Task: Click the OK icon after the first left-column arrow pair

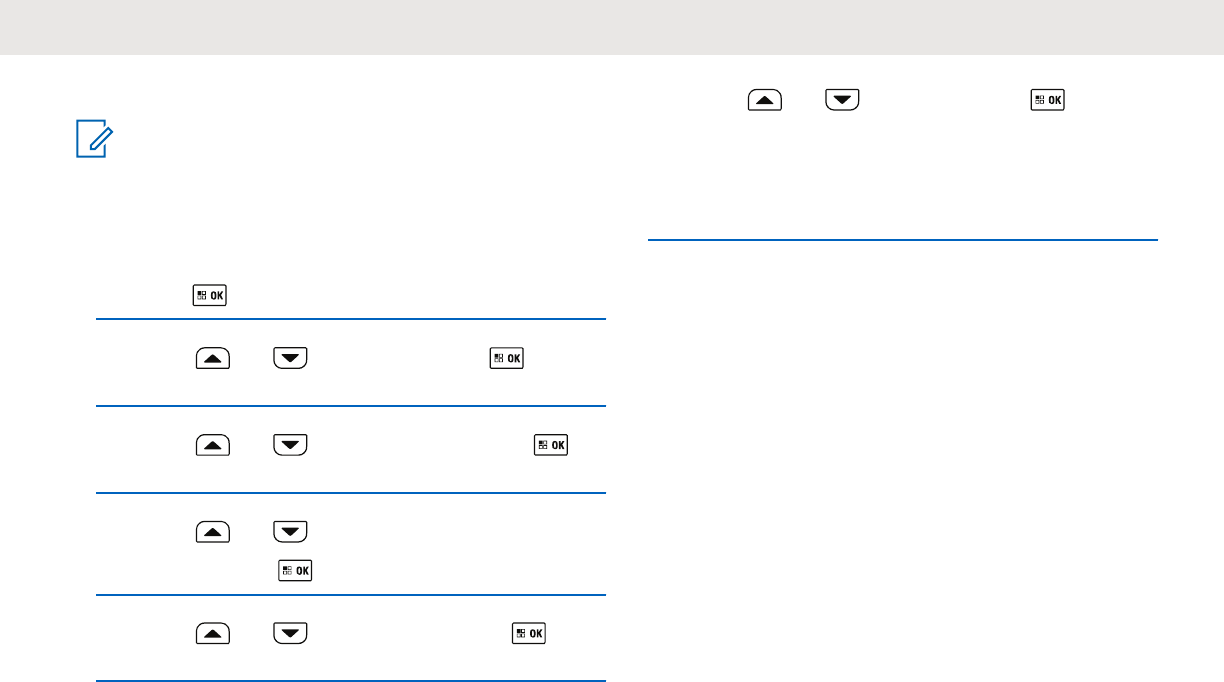Action: 505,358
